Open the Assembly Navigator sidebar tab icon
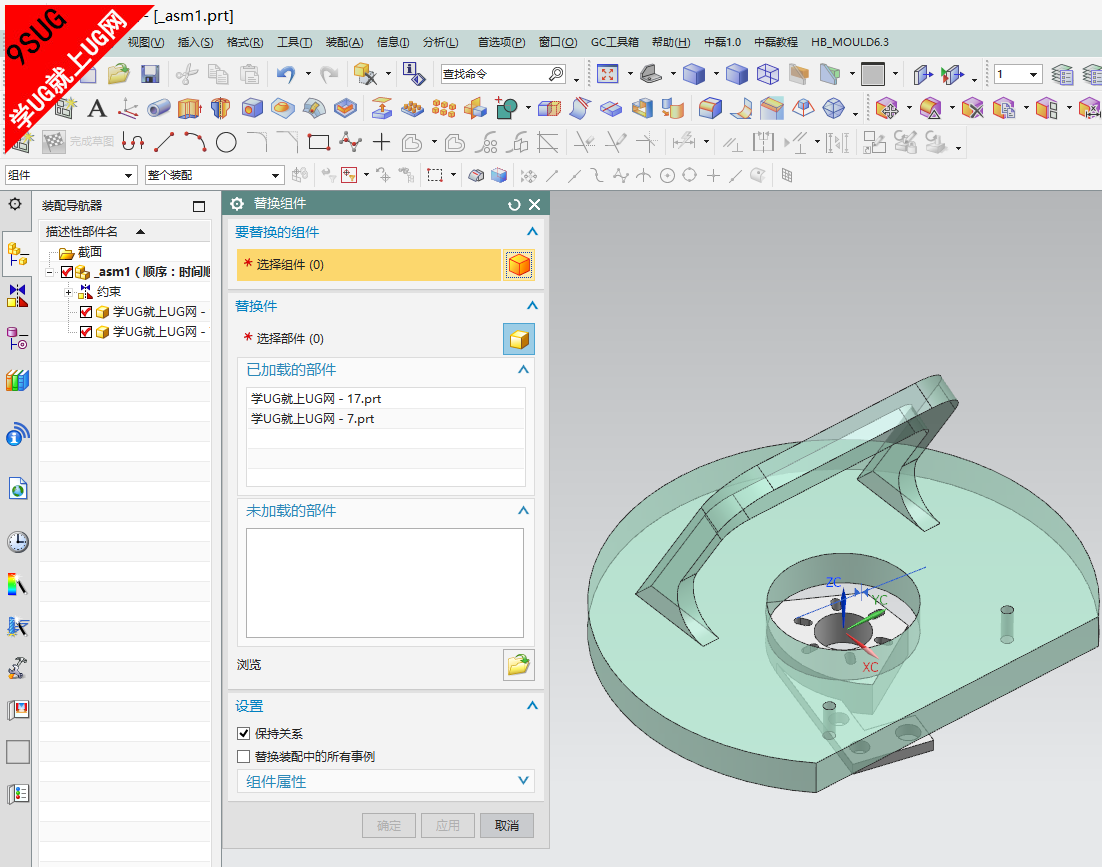Screen dimensions: 1102x867 coord(17,254)
